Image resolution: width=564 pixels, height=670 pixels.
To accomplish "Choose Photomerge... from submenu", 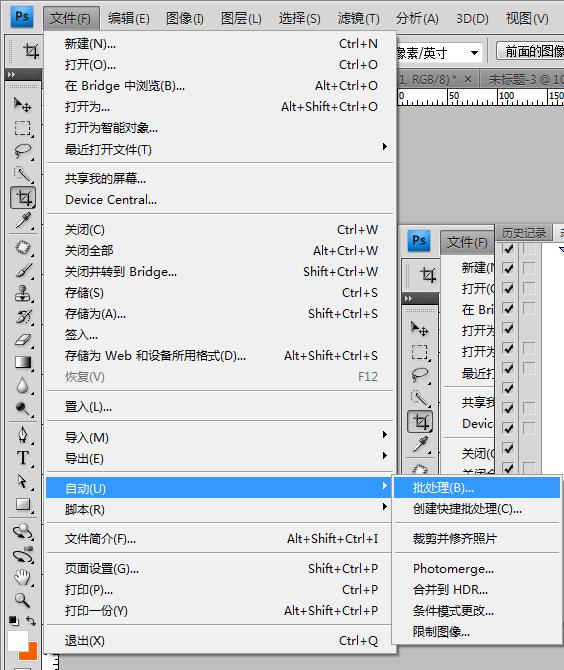I will click(x=477, y=569).
